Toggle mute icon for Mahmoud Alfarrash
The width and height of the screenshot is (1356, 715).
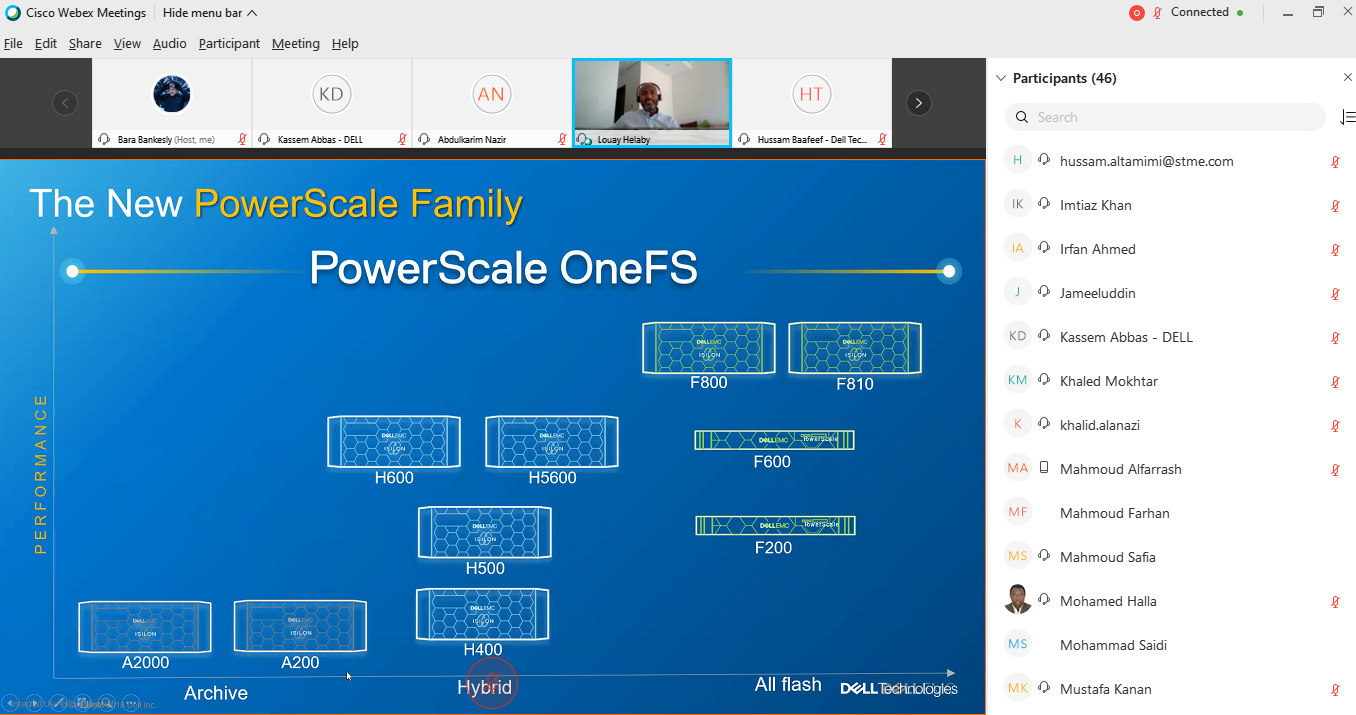coord(1335,469)
